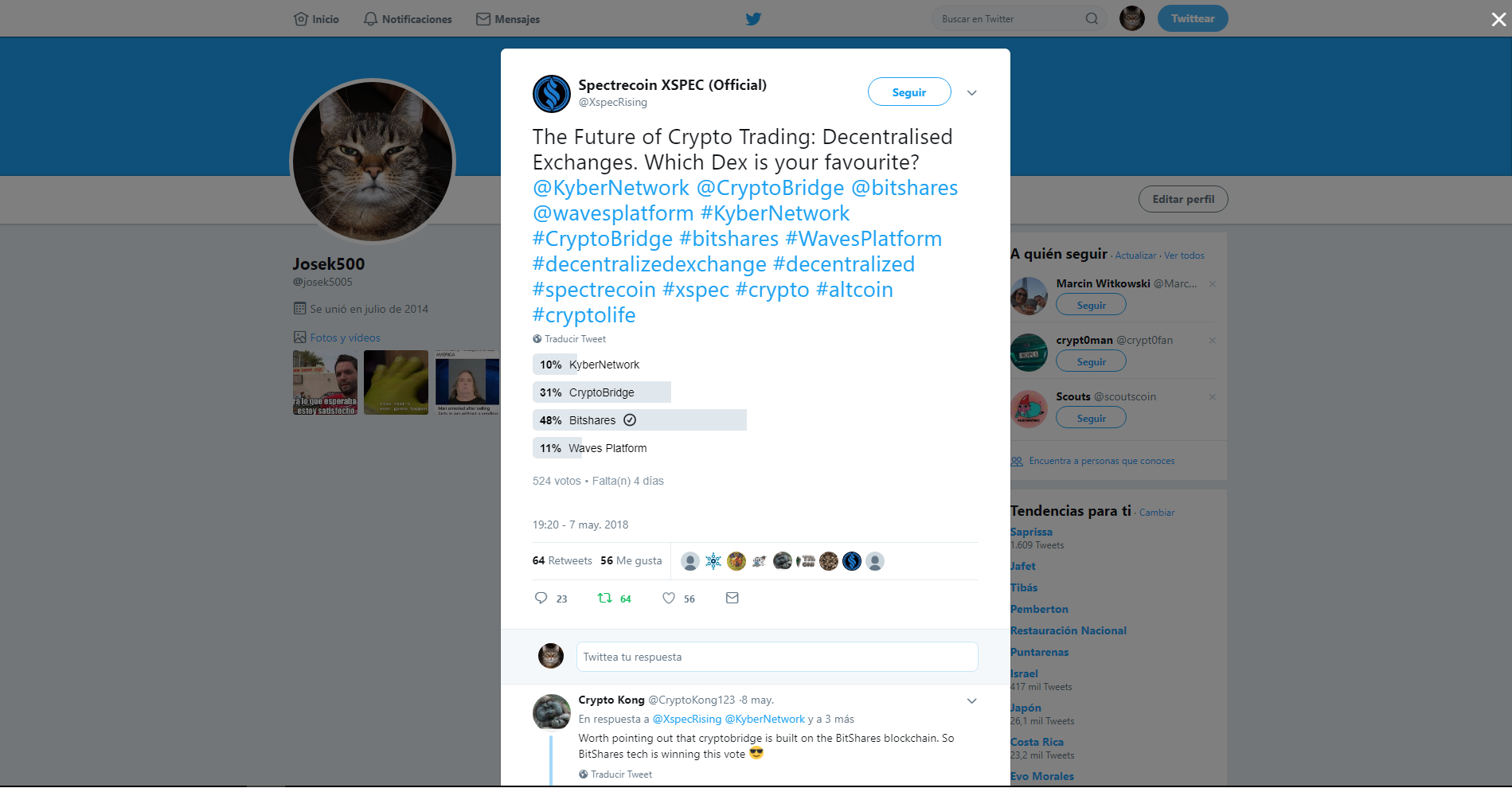Send tweet via direct message envelope icon
1512x788 pixels.
[733, 598]
